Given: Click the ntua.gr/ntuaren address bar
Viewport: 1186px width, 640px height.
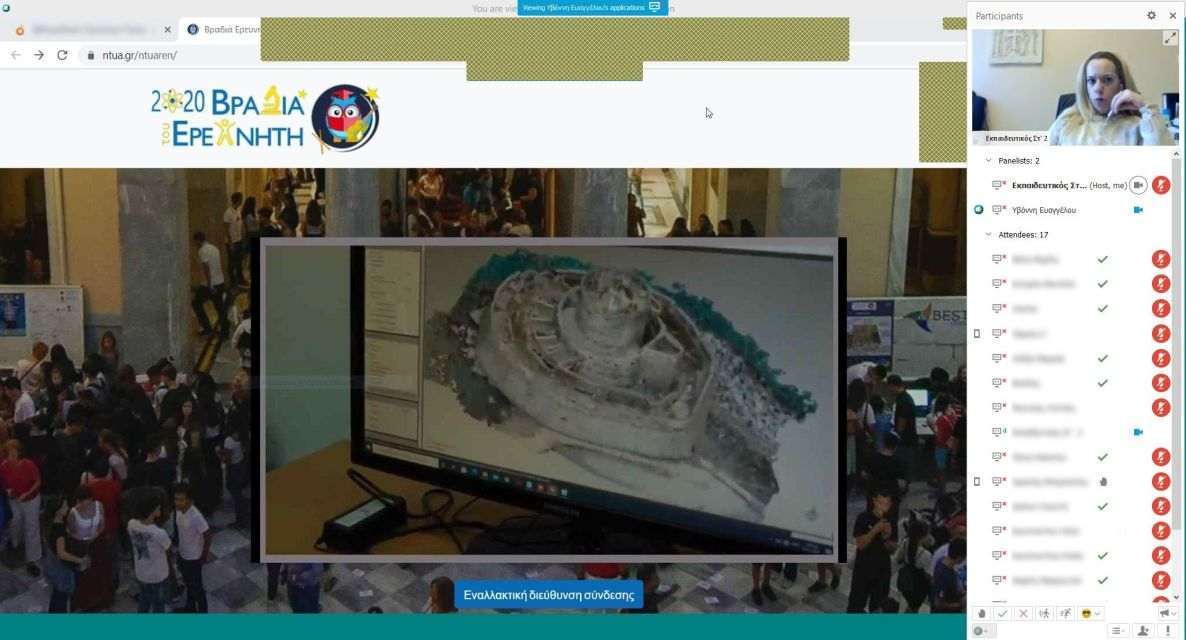Looking at the screenshot, I should (x=139, y=55).
